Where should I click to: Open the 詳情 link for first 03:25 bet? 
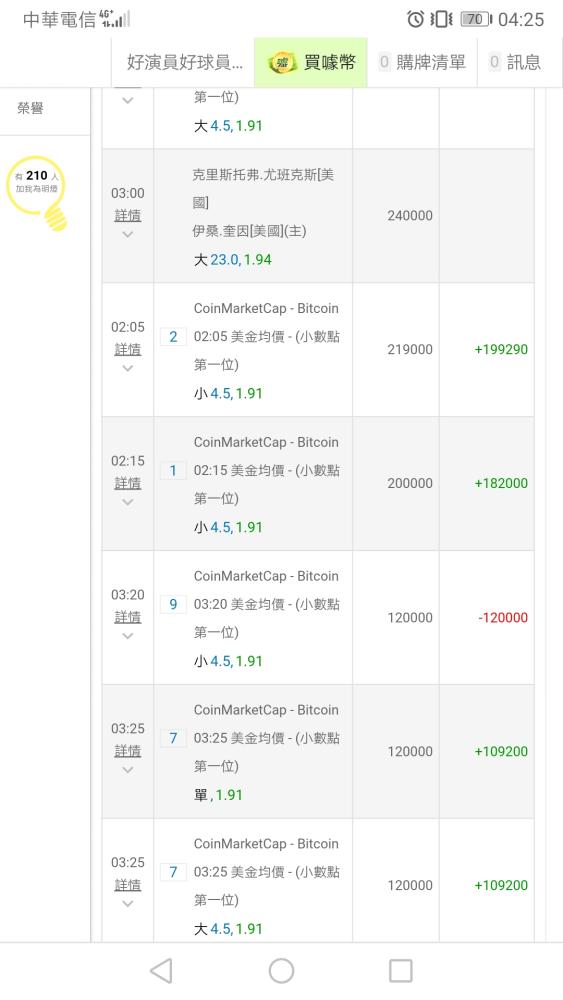click(128, 751)
